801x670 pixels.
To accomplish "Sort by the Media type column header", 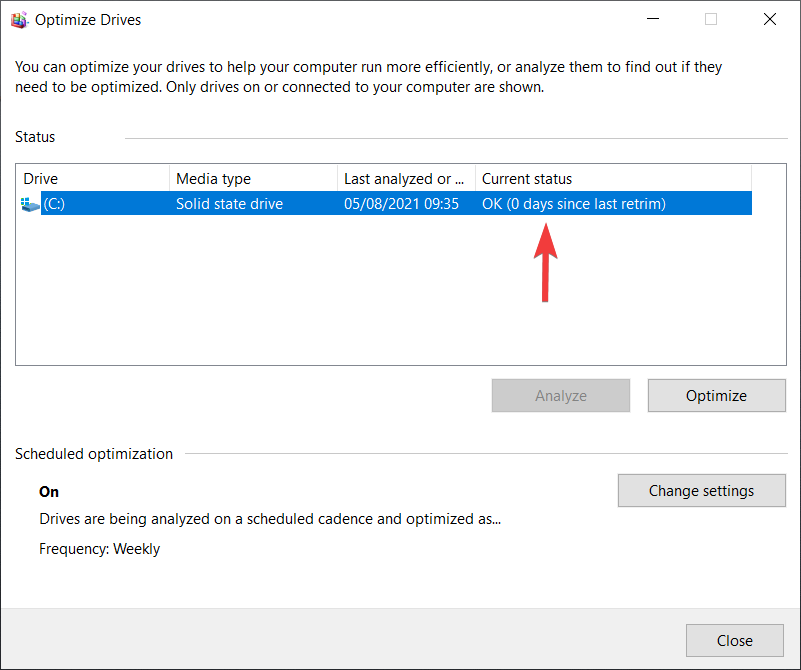I will click(253, 179).
